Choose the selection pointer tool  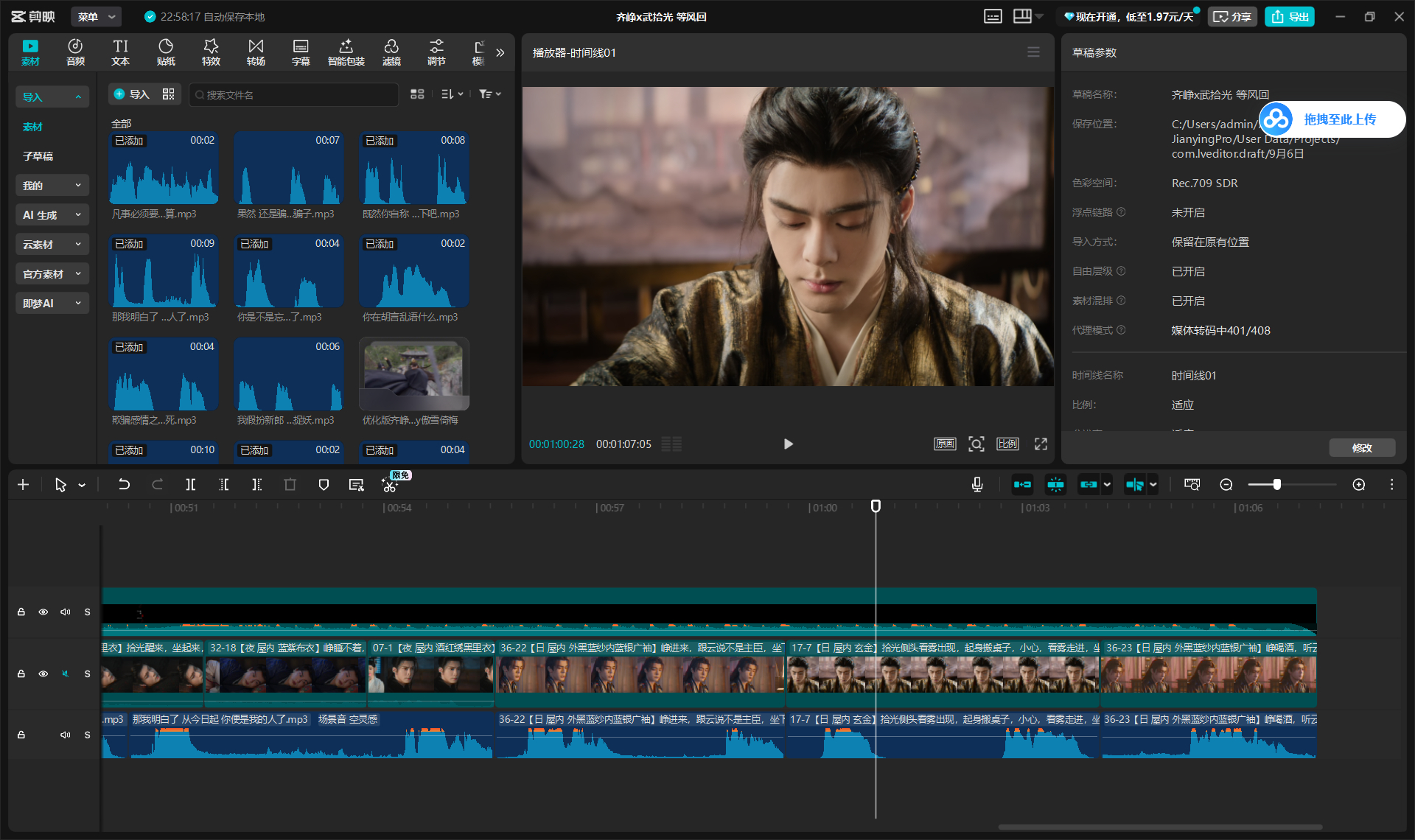(60, 485)
